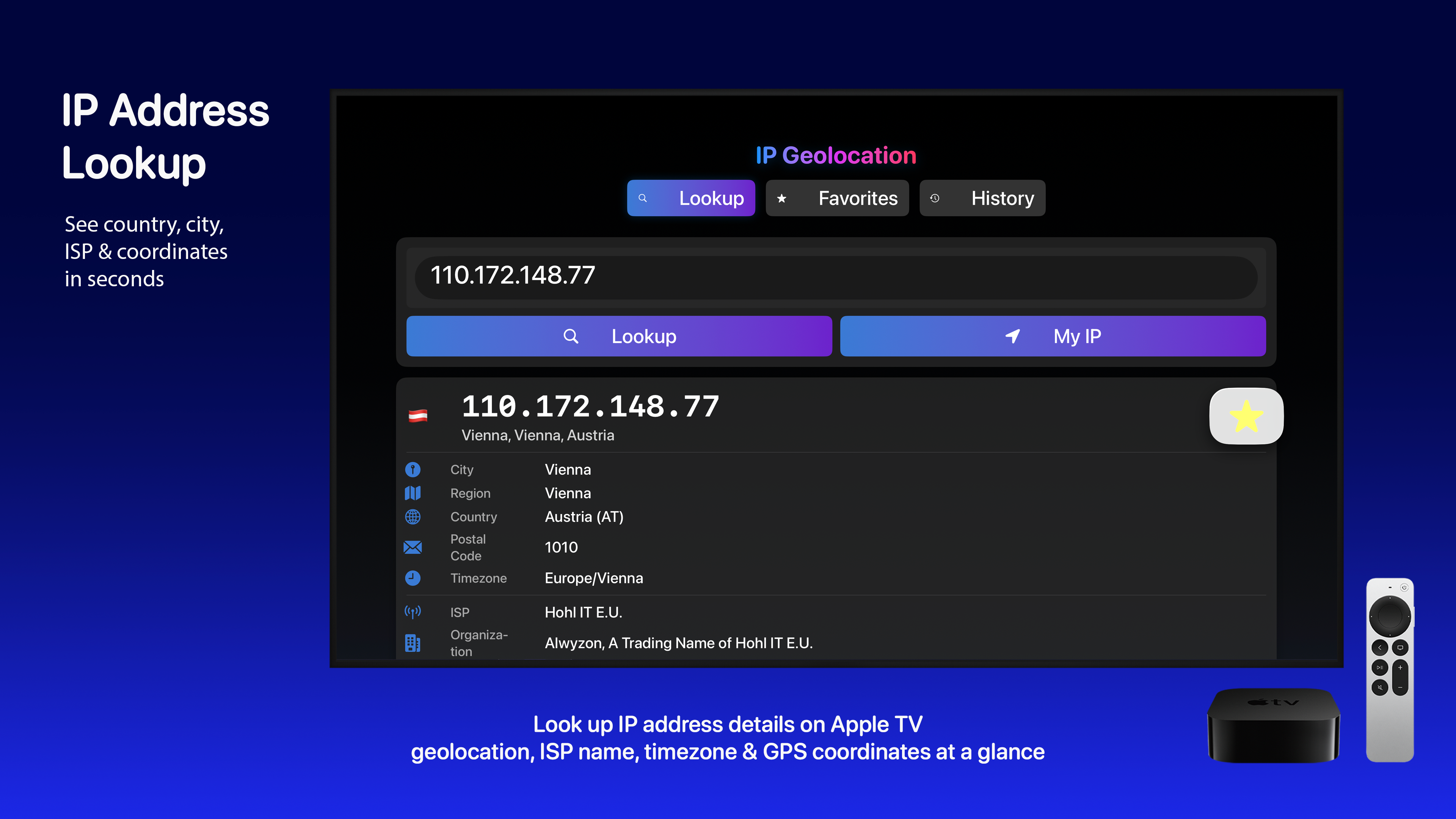Screen dimensions: 1456x819
Task: Select the 'Alwyzon, A Trading Name' organization value
Action: [x=678, y=643]
